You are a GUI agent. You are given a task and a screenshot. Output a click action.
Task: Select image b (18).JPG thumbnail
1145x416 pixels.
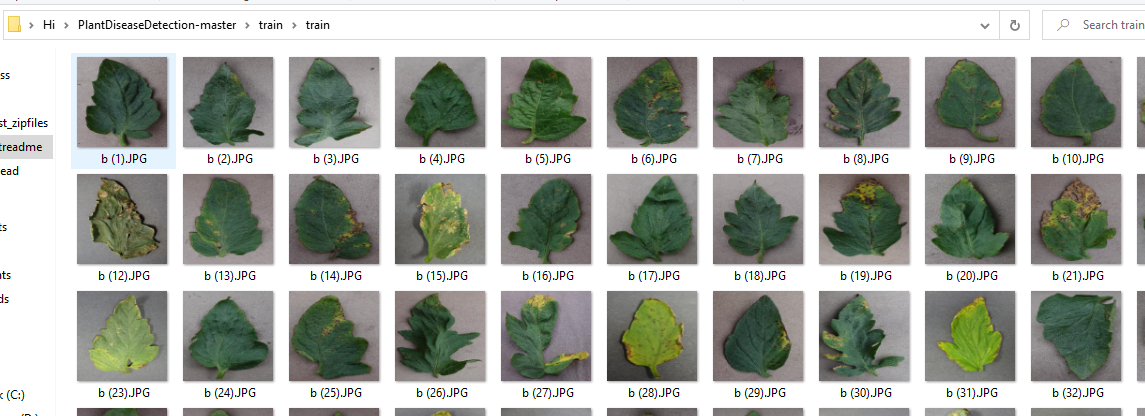[758, 219]
